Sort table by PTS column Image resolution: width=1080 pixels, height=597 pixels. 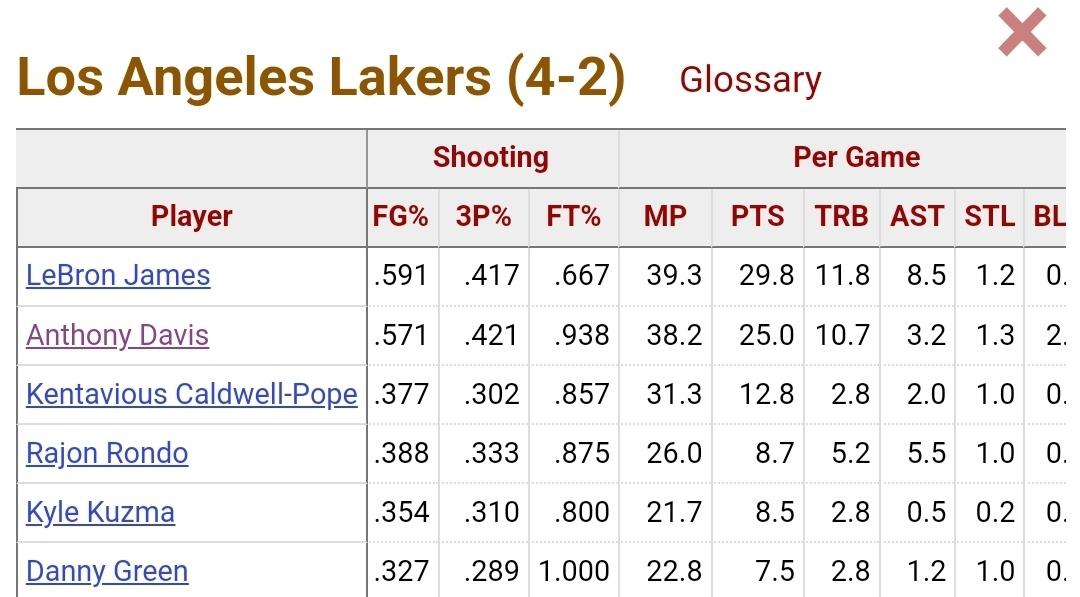[x=757, y=216]
